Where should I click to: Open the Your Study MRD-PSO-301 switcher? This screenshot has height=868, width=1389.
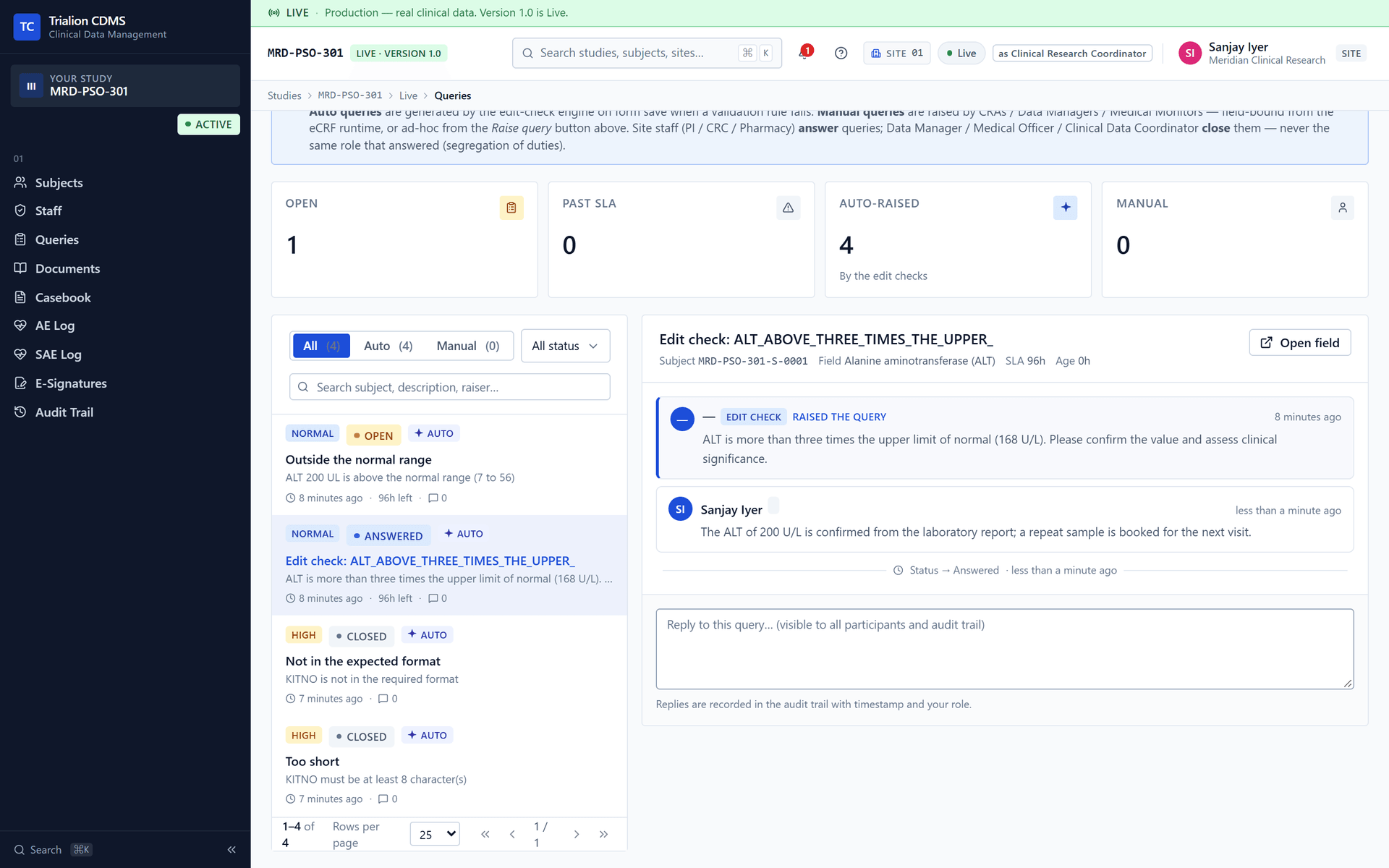(x=125, y=85)
